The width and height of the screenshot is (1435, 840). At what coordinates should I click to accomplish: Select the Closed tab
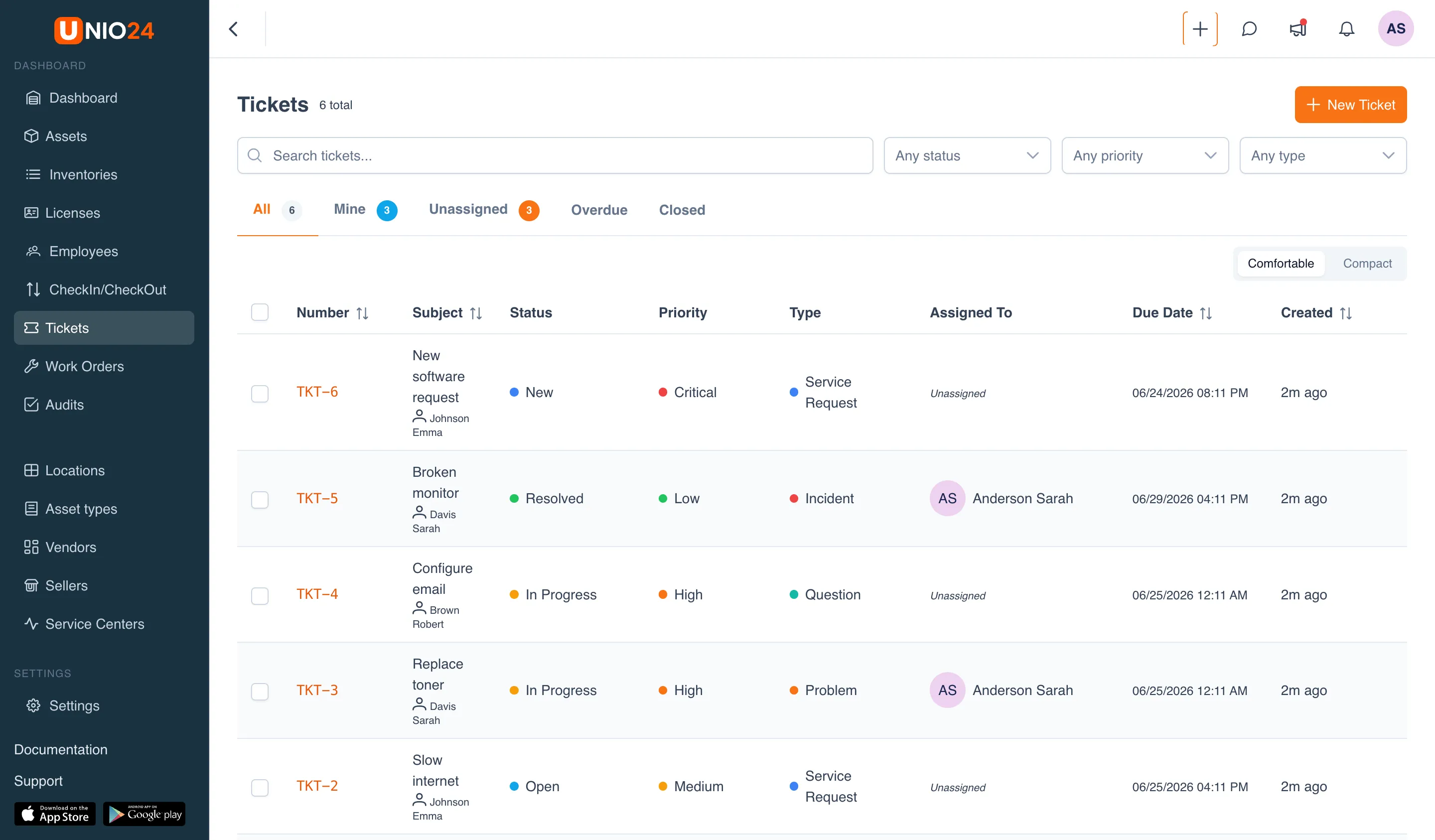(682, 210)
